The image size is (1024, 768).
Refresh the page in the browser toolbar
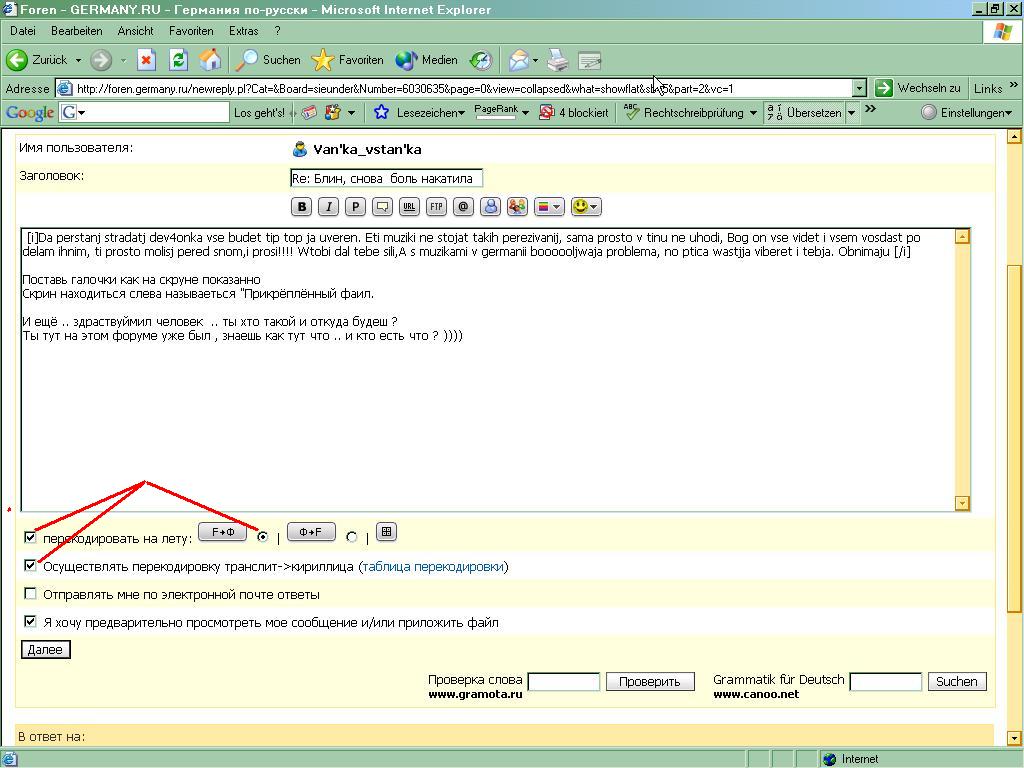pos(178,60)
